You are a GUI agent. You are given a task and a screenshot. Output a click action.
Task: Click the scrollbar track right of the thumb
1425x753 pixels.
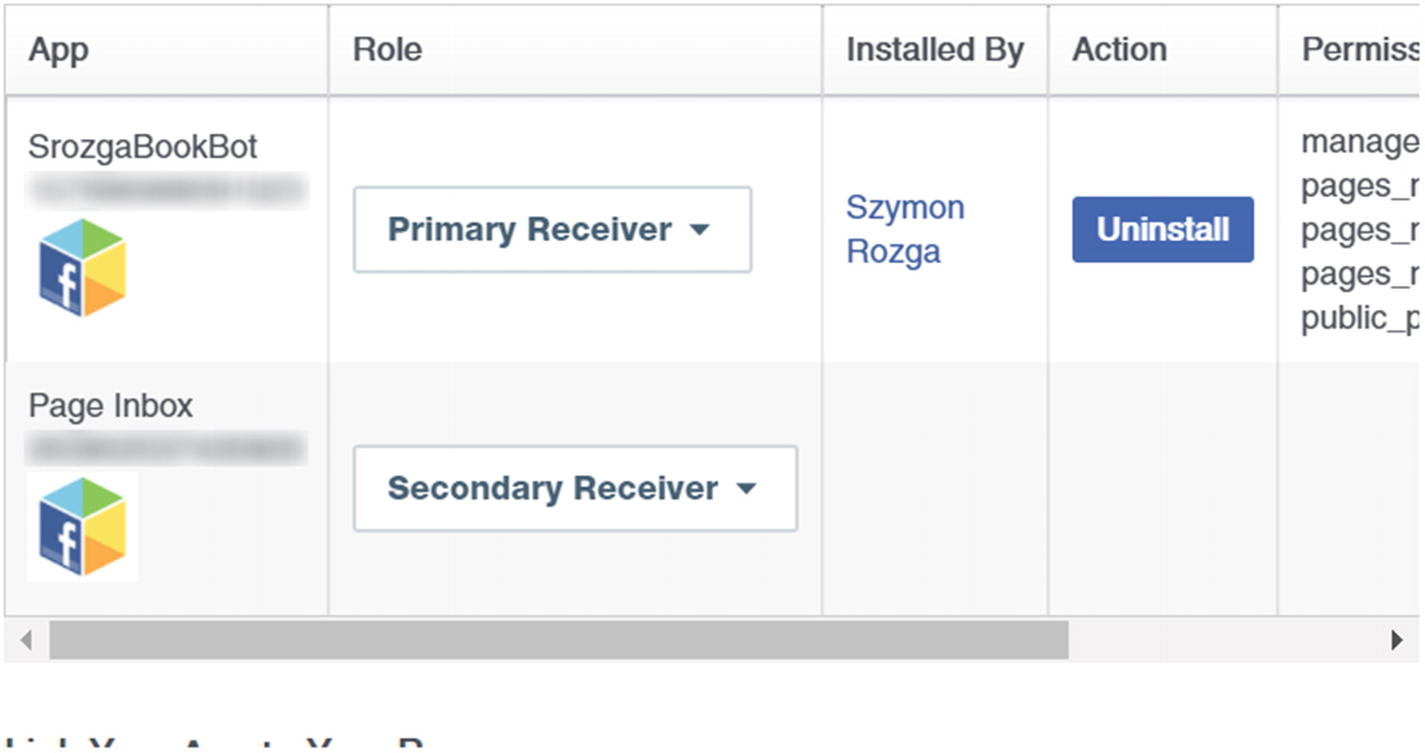[1220, 640]
